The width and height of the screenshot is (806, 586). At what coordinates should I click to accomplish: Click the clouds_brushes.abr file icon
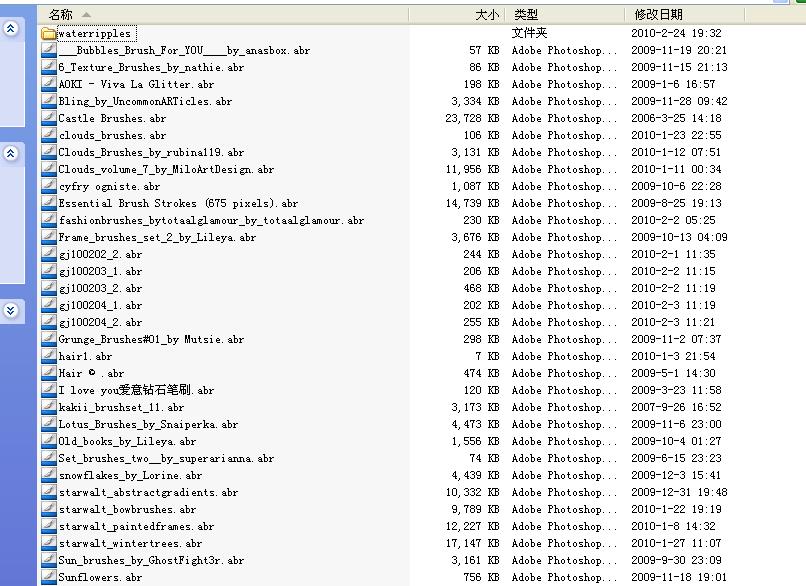49,135
